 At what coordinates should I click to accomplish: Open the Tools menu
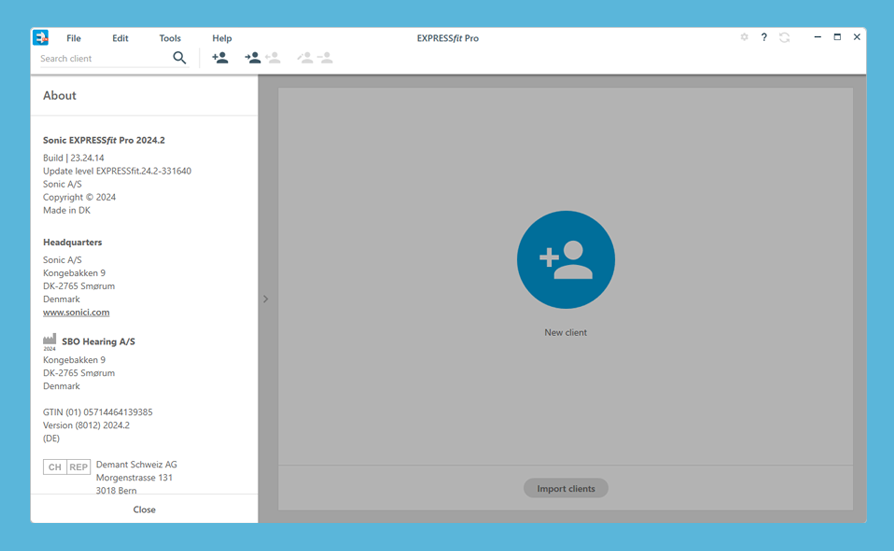tap(170, 38)
